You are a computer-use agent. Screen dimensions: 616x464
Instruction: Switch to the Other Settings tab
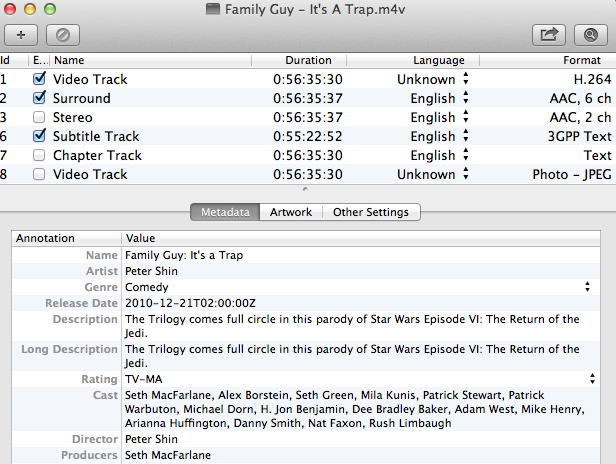(371, 212)
